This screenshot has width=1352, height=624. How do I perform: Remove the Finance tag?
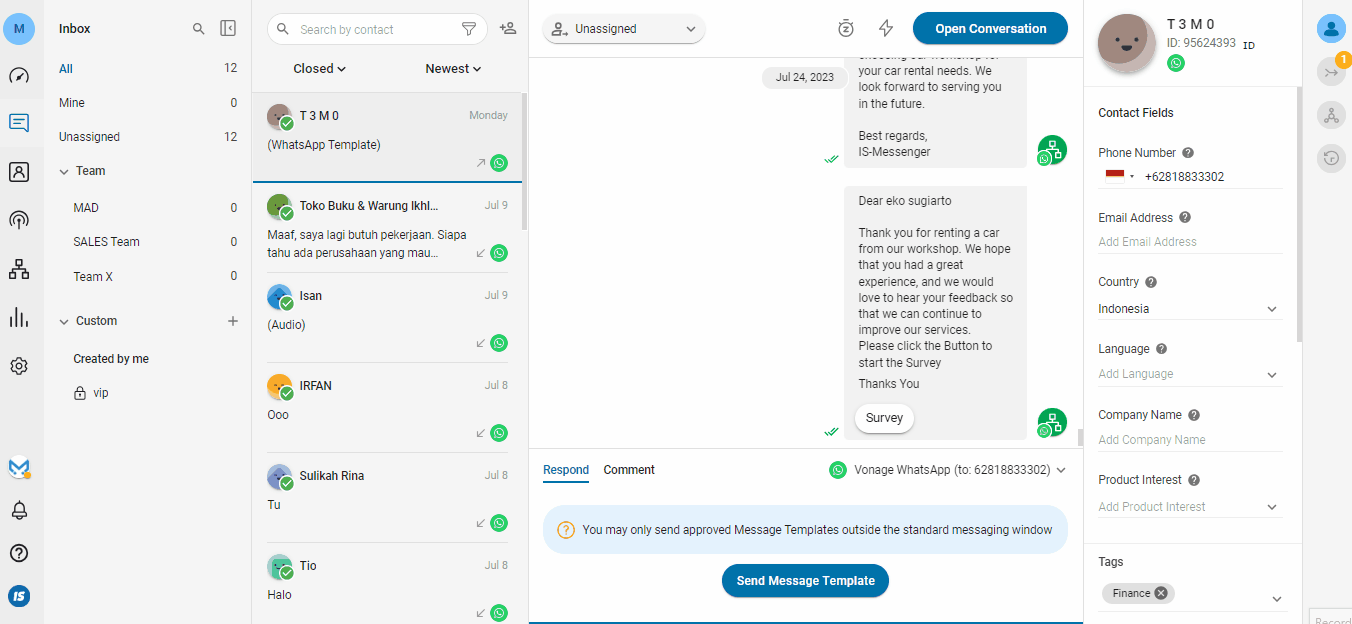(1161, 592)
